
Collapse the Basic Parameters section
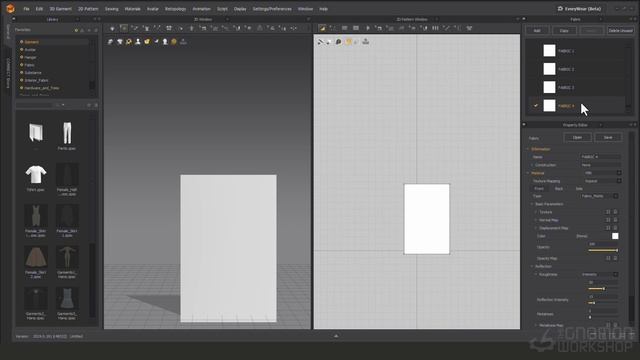532,204
